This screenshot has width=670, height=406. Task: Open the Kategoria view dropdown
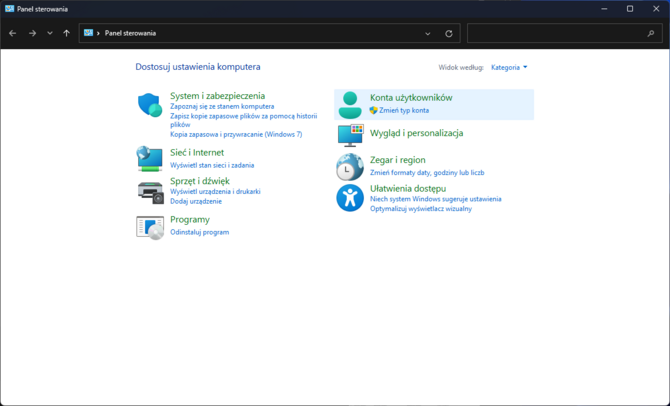point(509,68)
